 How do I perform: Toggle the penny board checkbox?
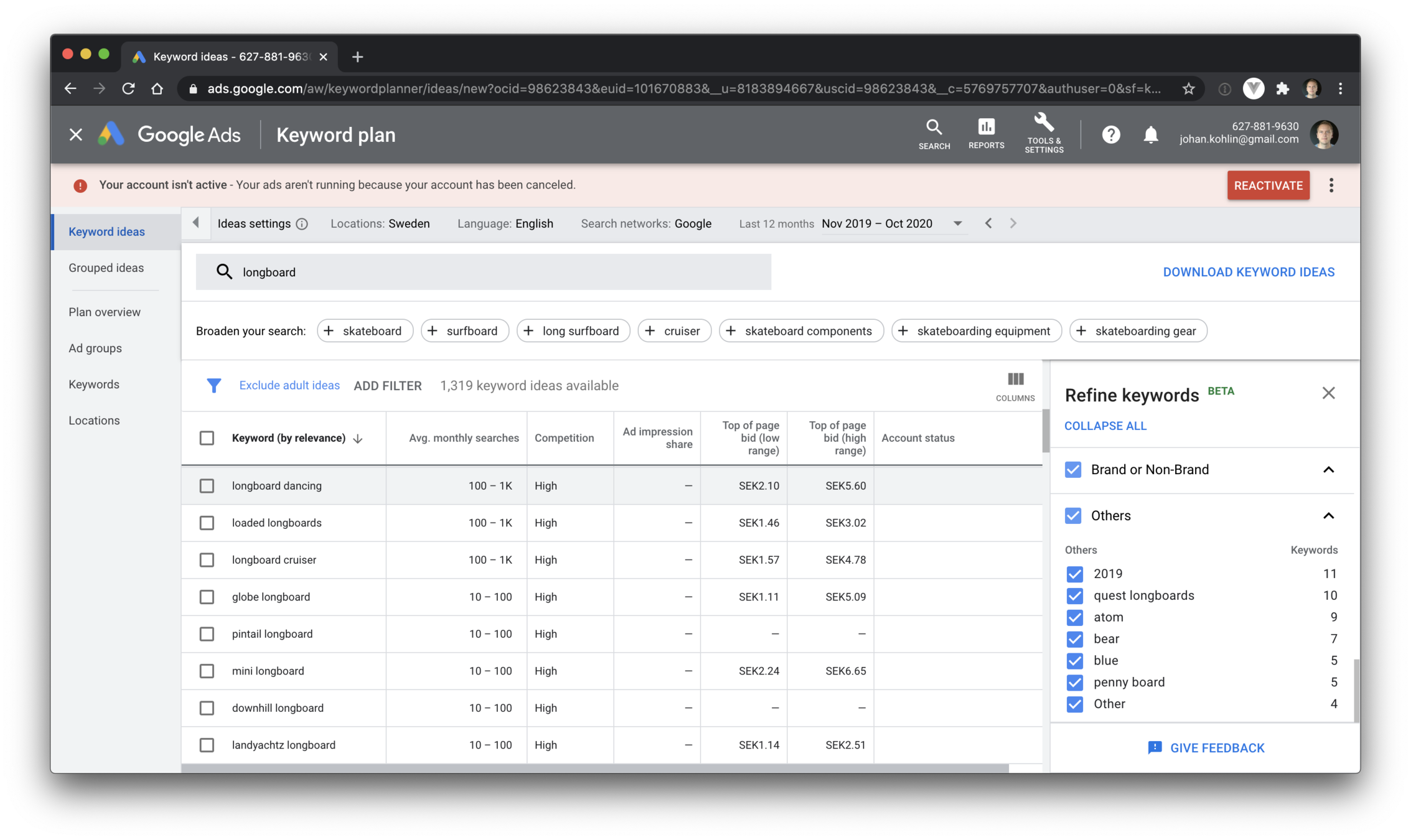point(1074,683)
